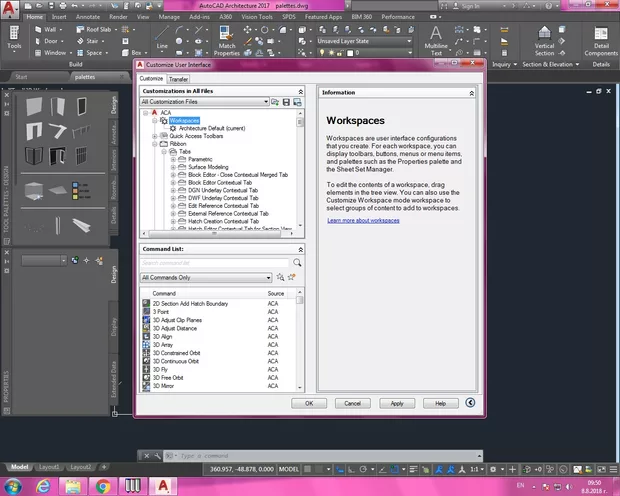Click the load partial customization file icon
This screenshot has width=620, height=496.
(x=277, y=102)
